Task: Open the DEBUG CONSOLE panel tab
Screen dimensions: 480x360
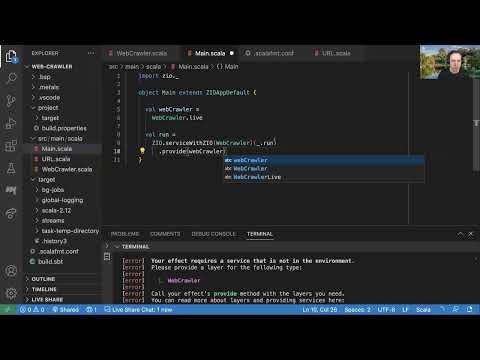Action: 214,234
